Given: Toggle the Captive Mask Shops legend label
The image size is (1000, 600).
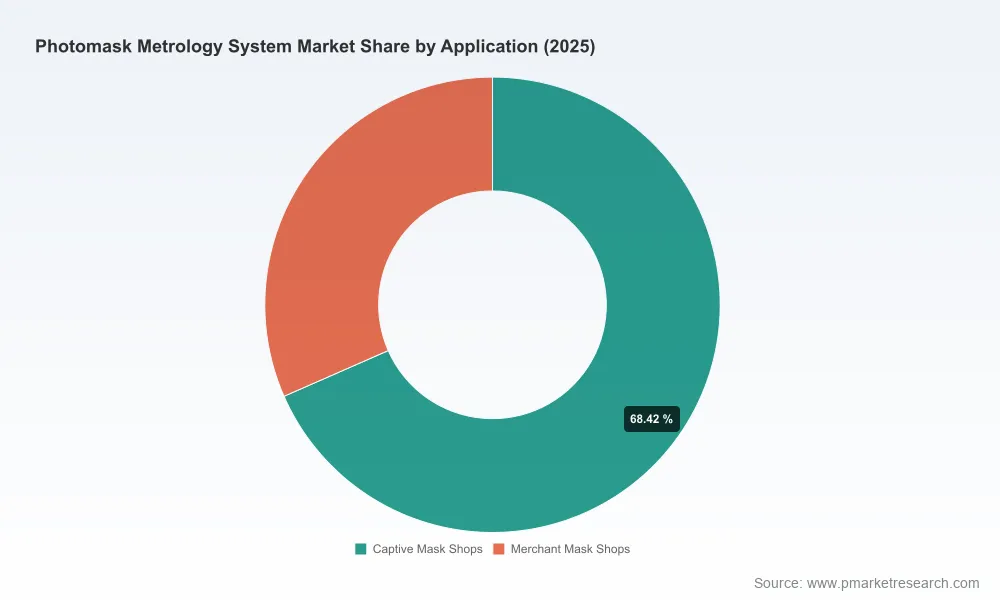Looking at the screenshot, I should point(427,549).
